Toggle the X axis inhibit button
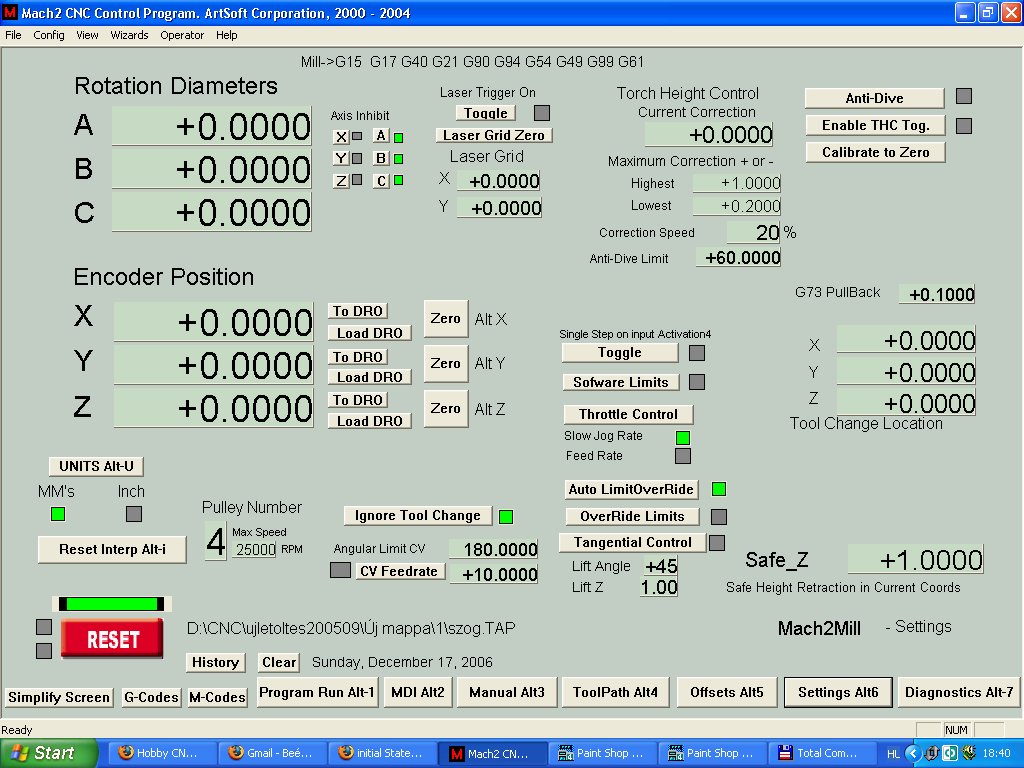The height and width of the screenshot is (768, 1024). pyautogui.click(x=340, y=136)
